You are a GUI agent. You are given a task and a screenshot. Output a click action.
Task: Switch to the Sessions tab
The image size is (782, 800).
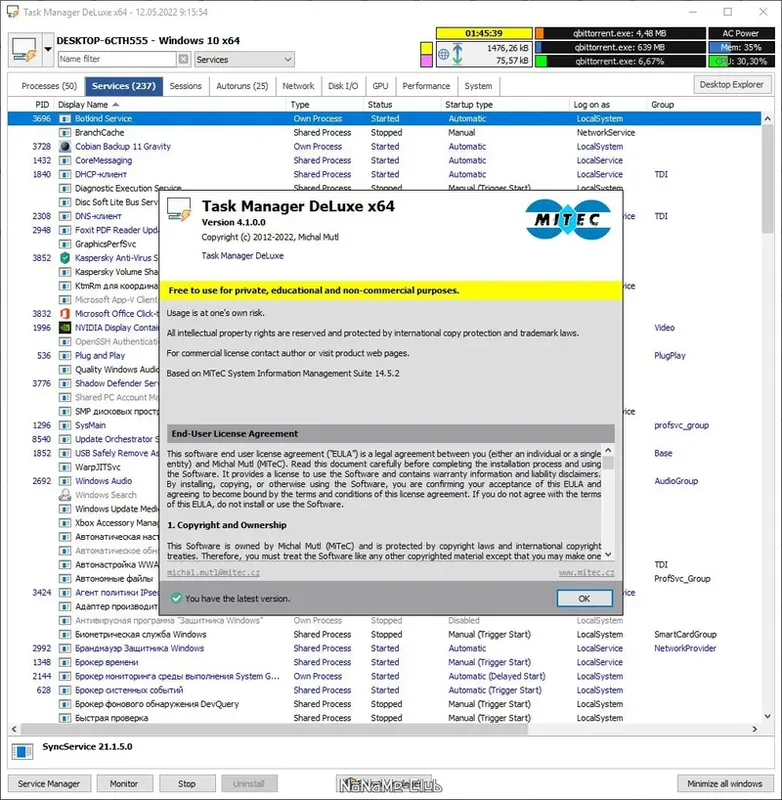point(185,86)
